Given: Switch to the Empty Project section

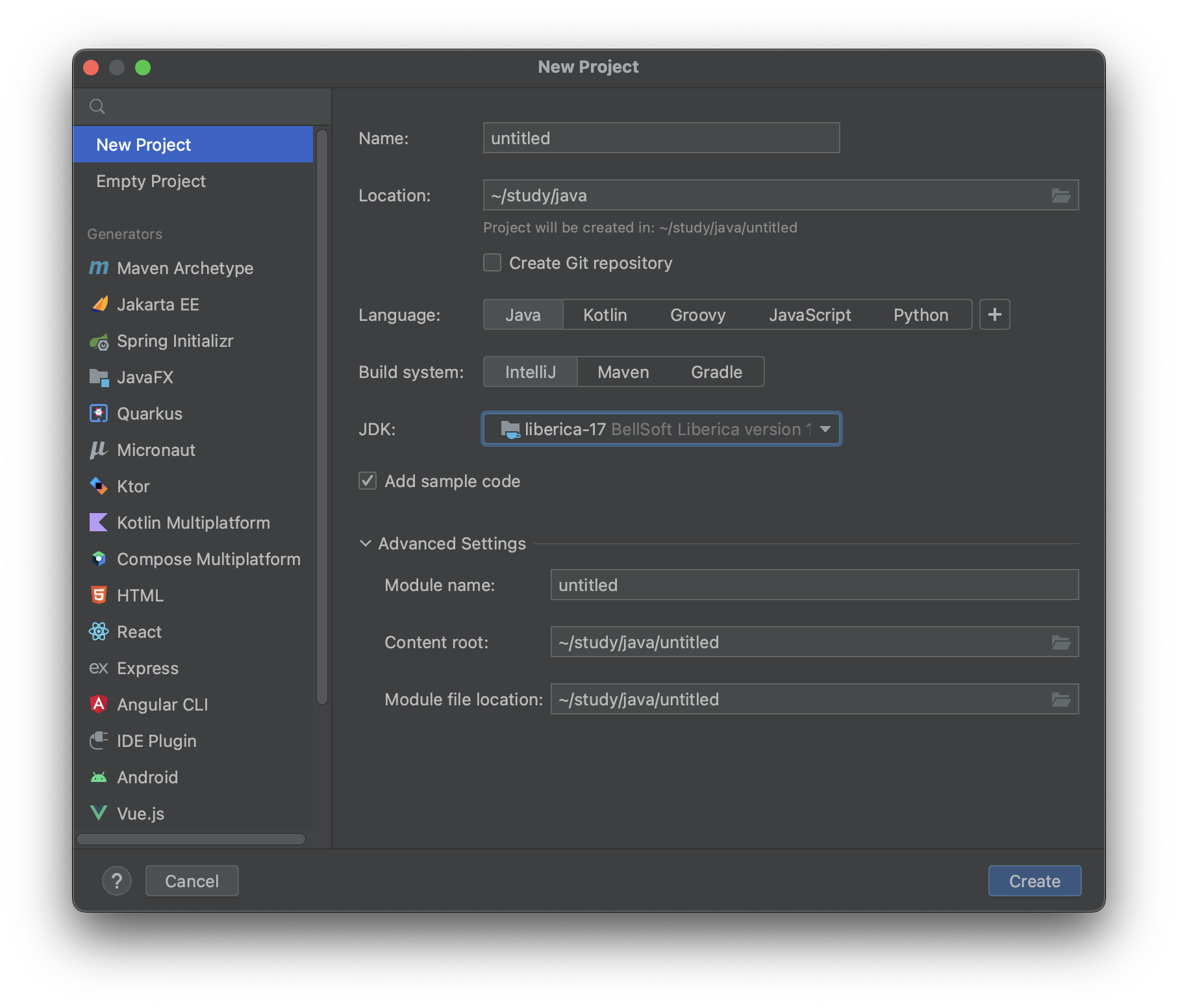Looking at the screenshot, I should [x=150, y=181].
